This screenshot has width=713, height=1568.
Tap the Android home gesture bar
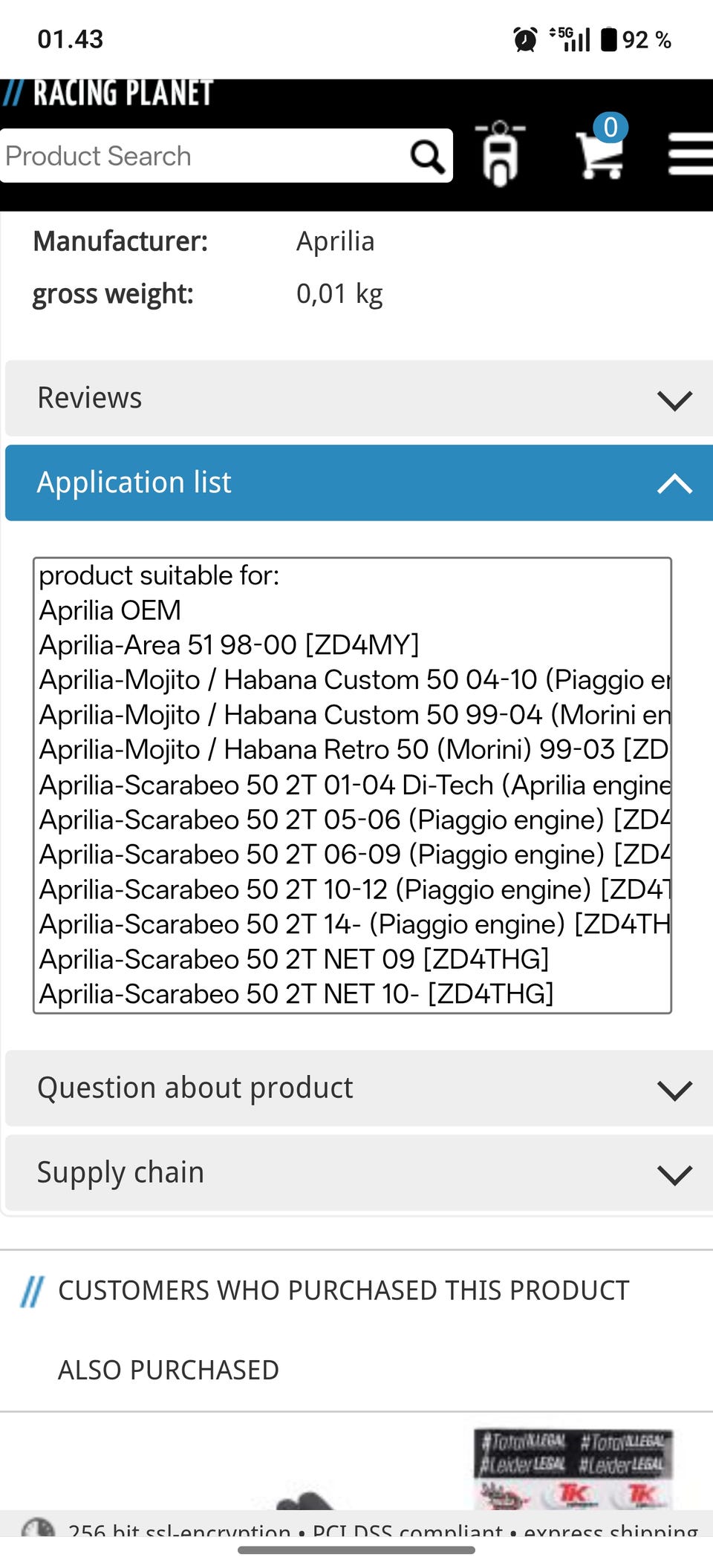[356, 1550]
